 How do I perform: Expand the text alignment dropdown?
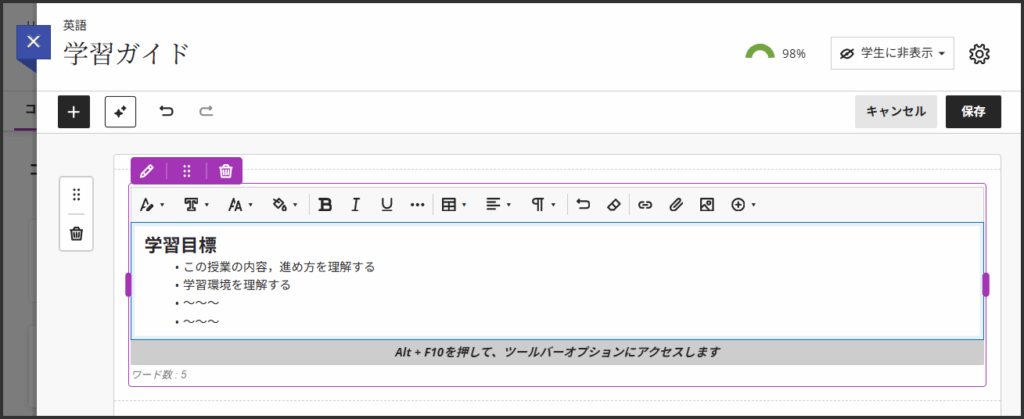tap(498, 204)
